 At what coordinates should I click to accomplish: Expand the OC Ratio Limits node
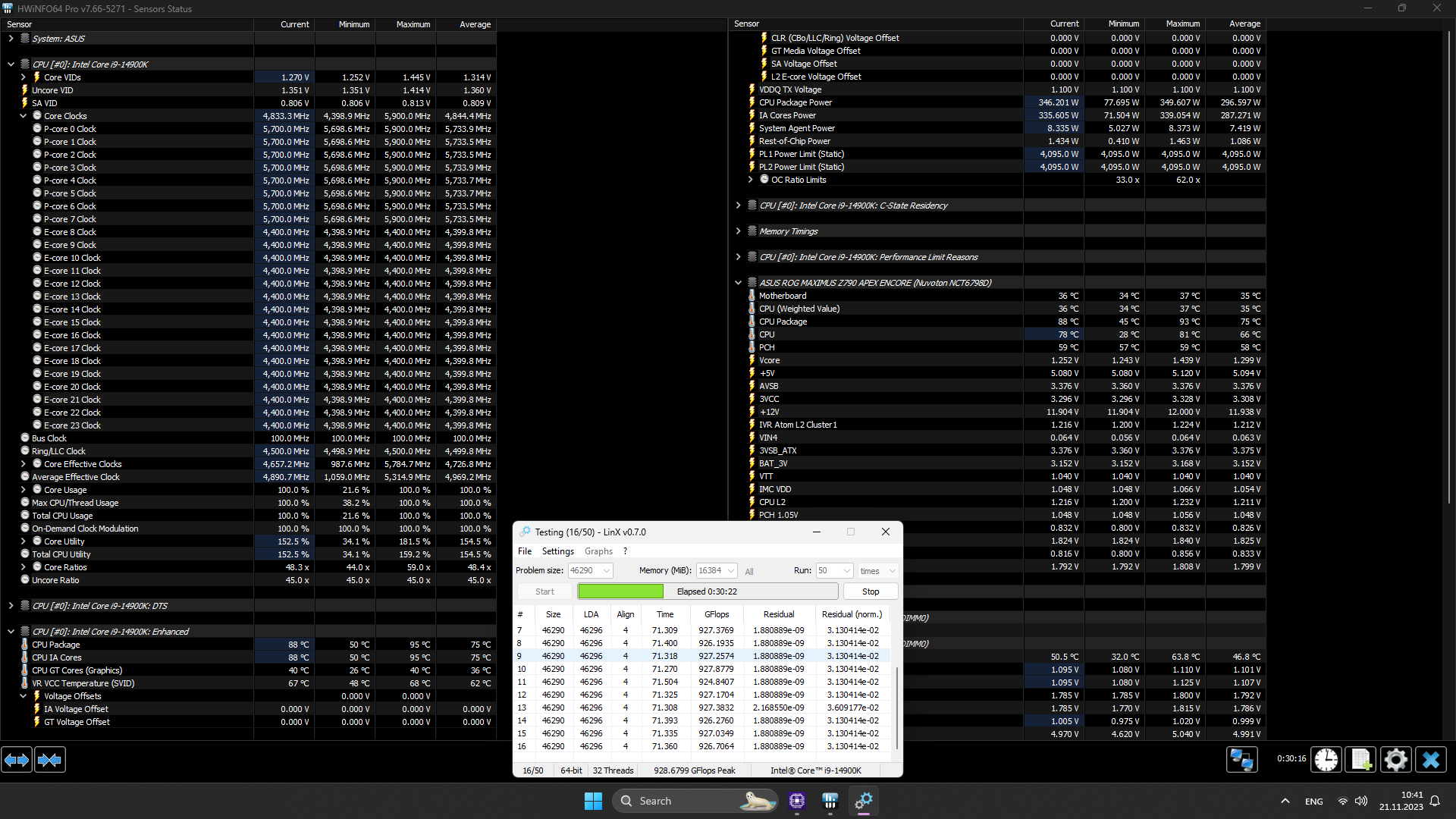pyautogui.click(x=750, y=180)
